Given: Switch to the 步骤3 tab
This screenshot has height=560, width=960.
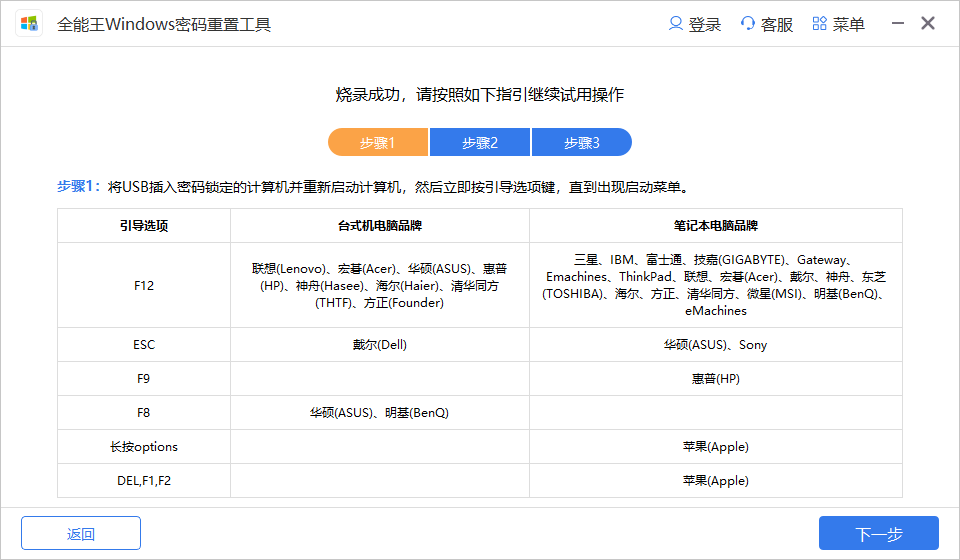Looking at the screenshot, I should (581, 143).
